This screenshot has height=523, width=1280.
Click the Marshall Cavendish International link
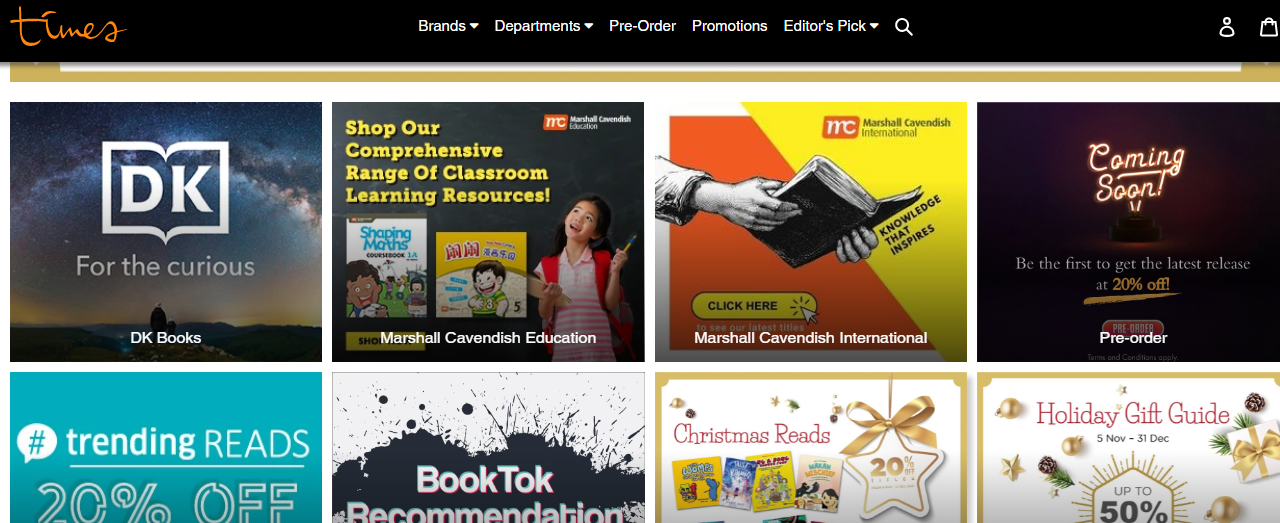click(x=811, y=338)
